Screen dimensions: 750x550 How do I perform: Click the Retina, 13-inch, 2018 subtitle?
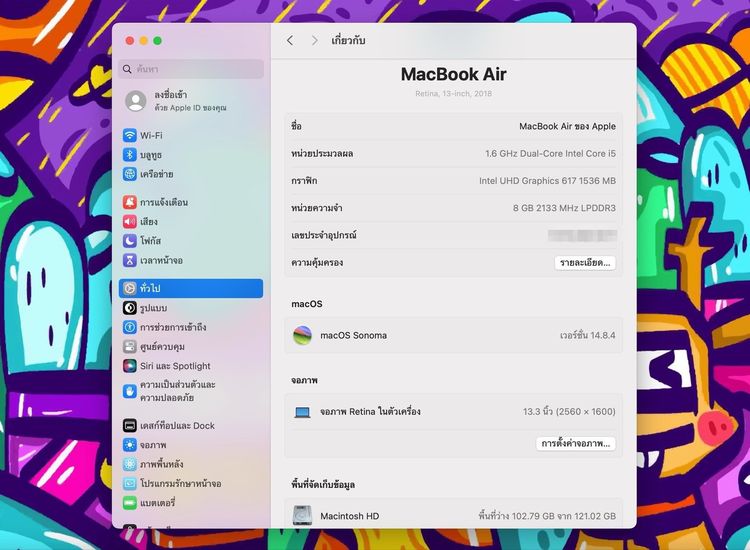453,94
